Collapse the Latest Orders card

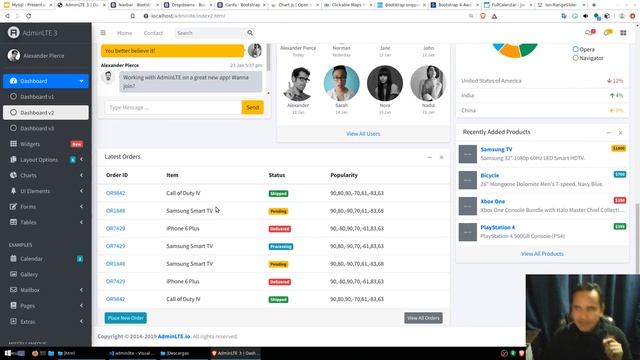tap(429, 157)
